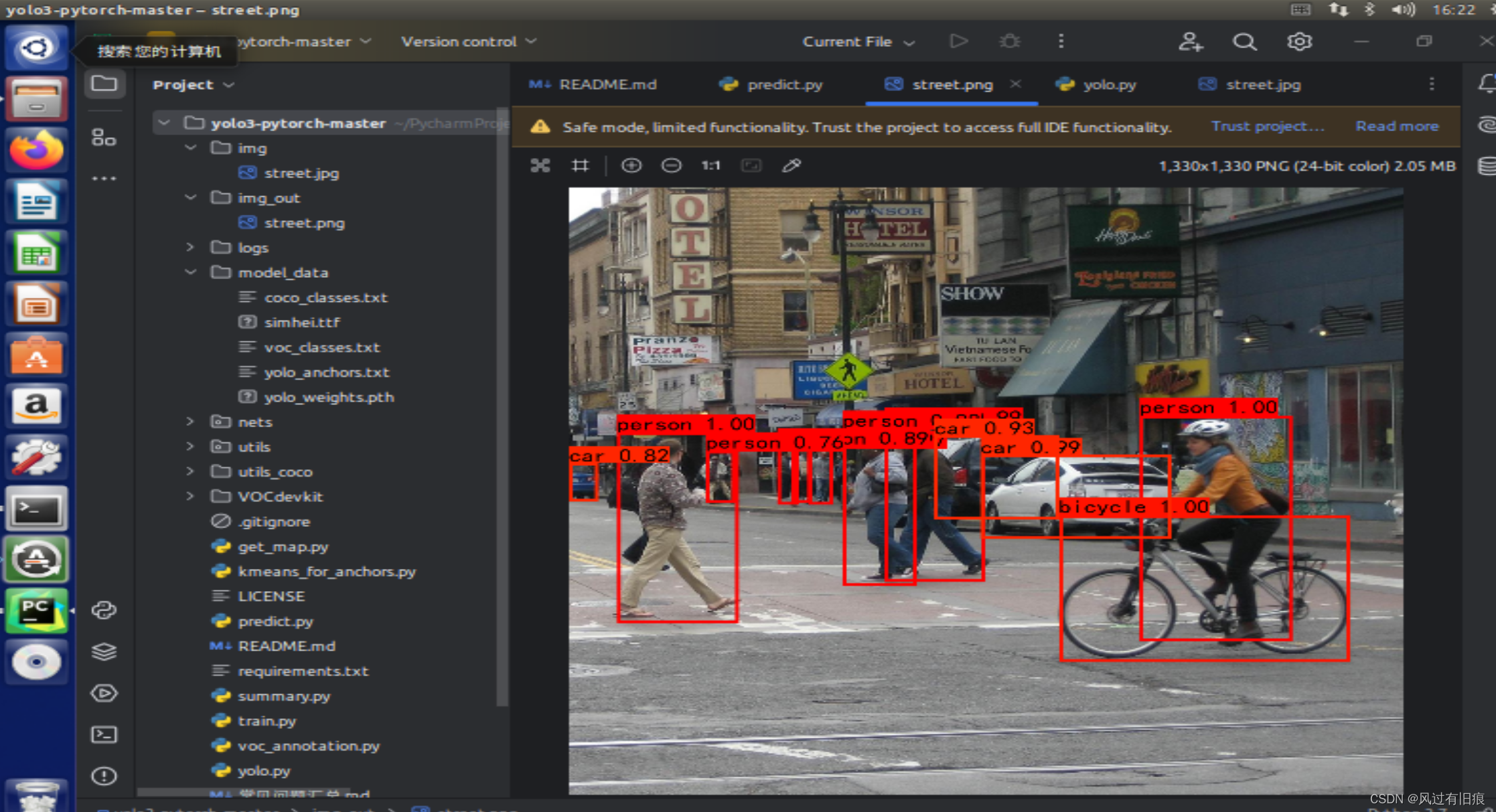
Task: Open the Project view selector dropdown
Action: point(194,84)
